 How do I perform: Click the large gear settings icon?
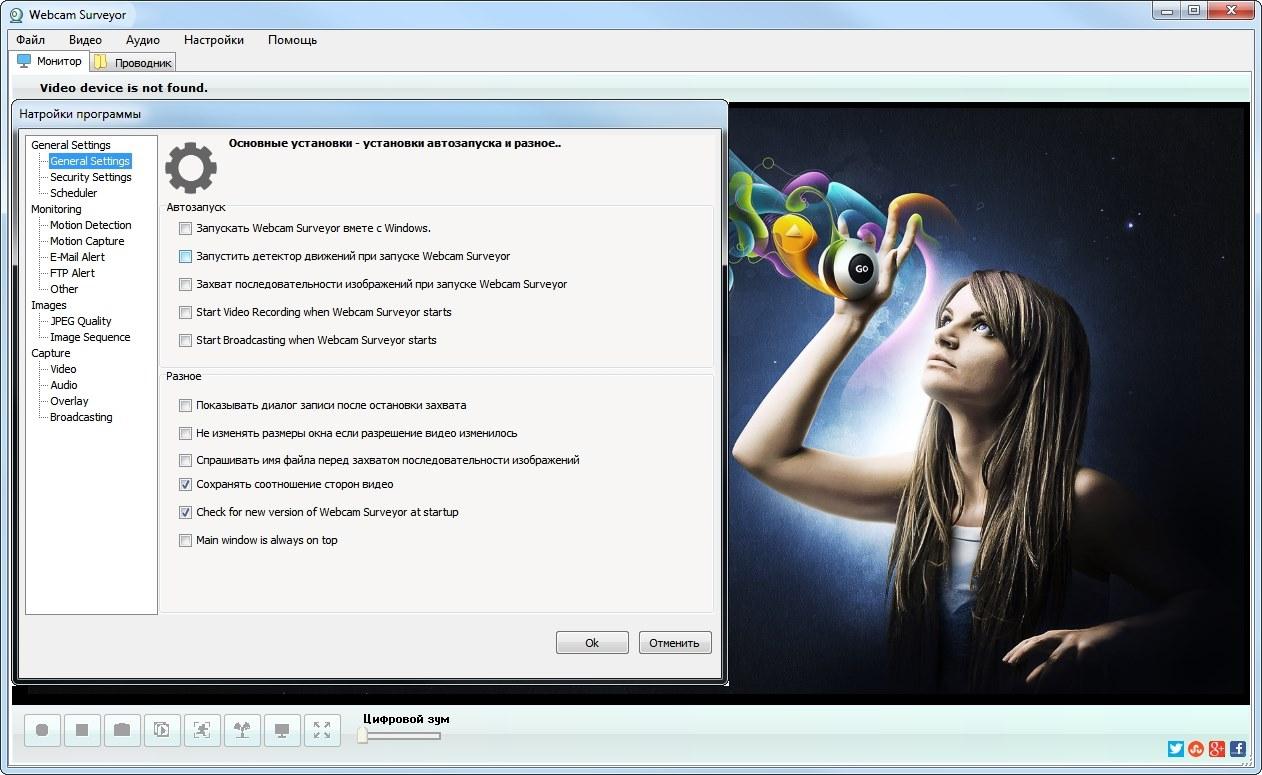click(191, 168)
